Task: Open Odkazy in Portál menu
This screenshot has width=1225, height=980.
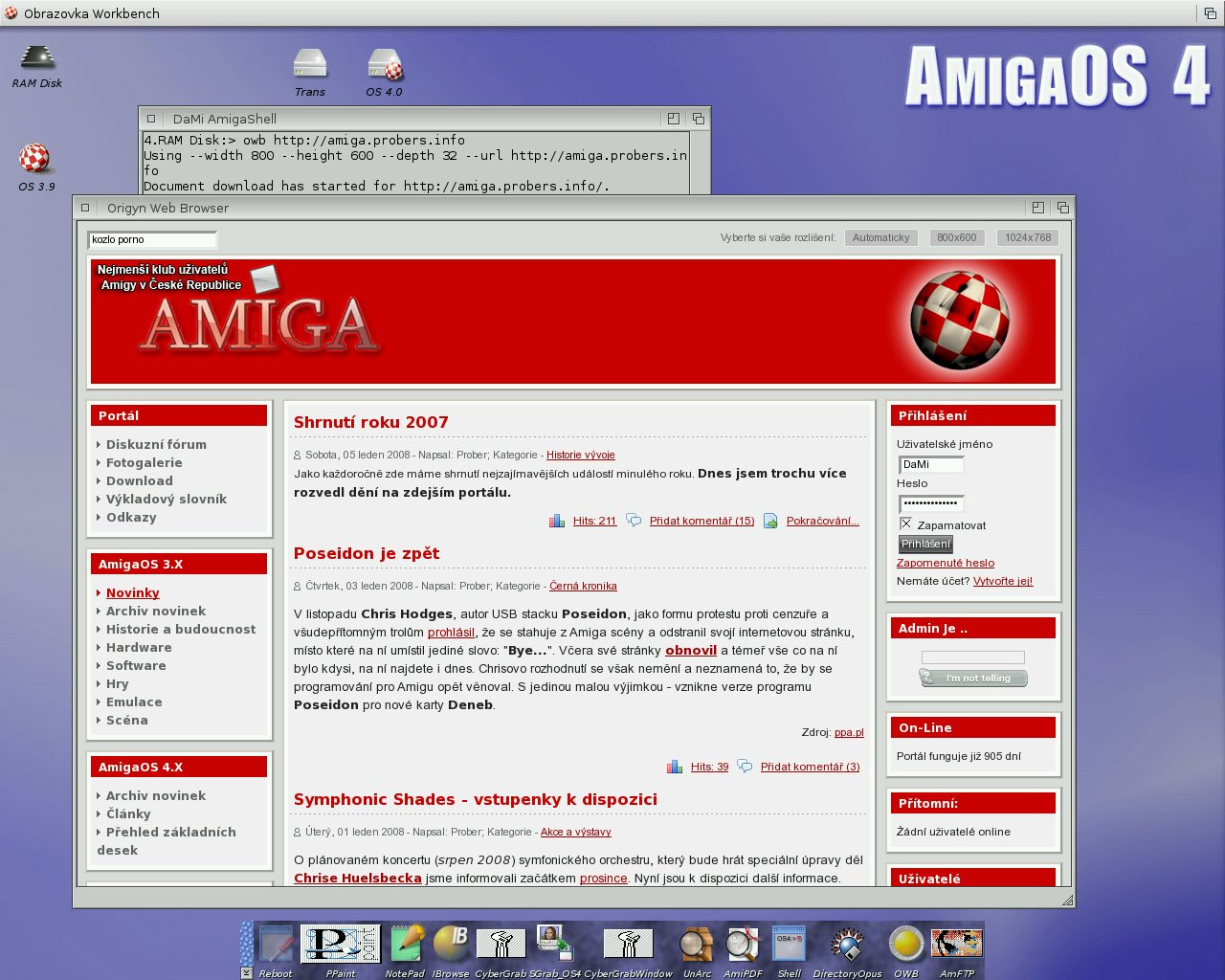Action: click(x=131, y=517)
